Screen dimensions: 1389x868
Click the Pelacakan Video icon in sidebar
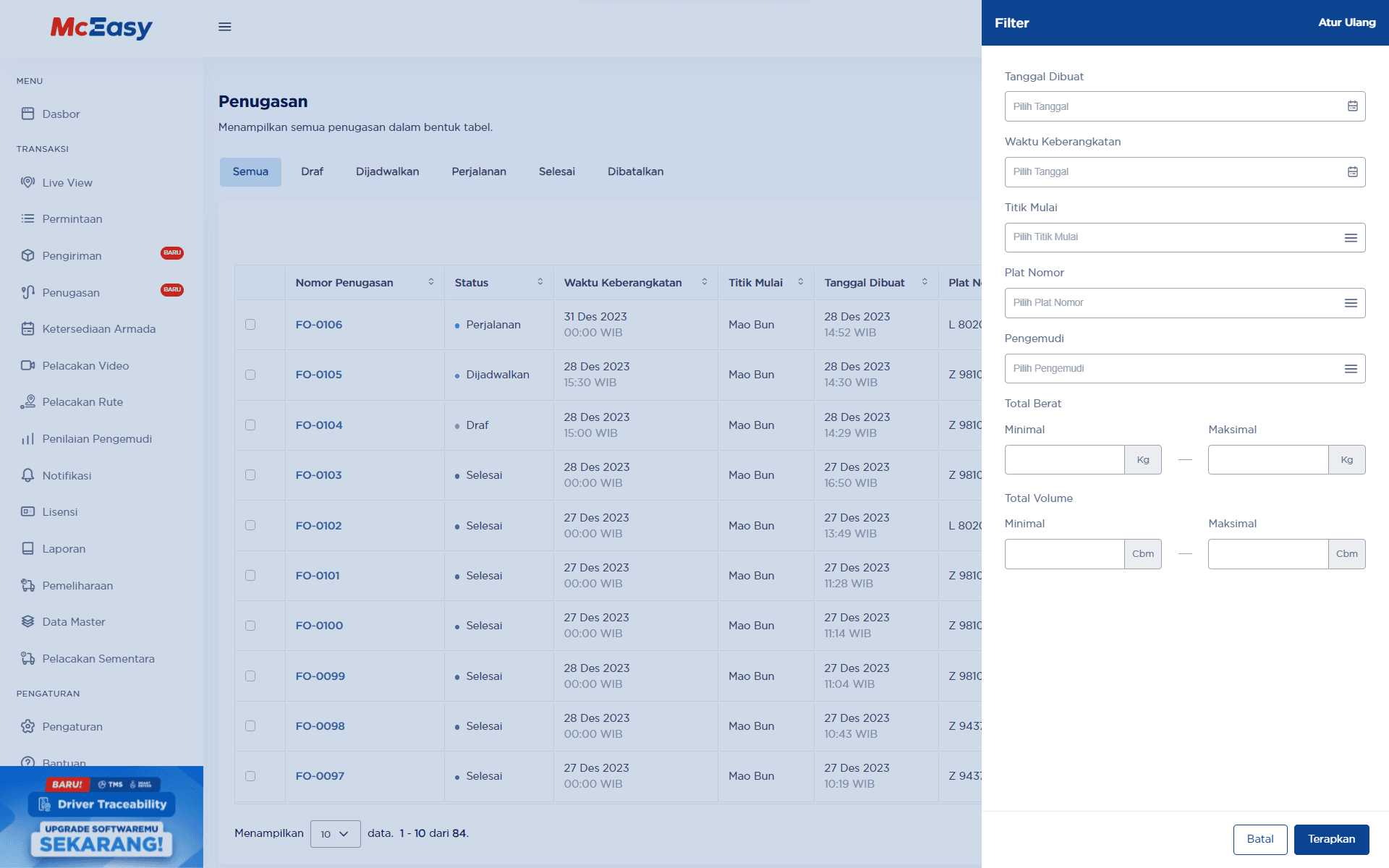28,365
